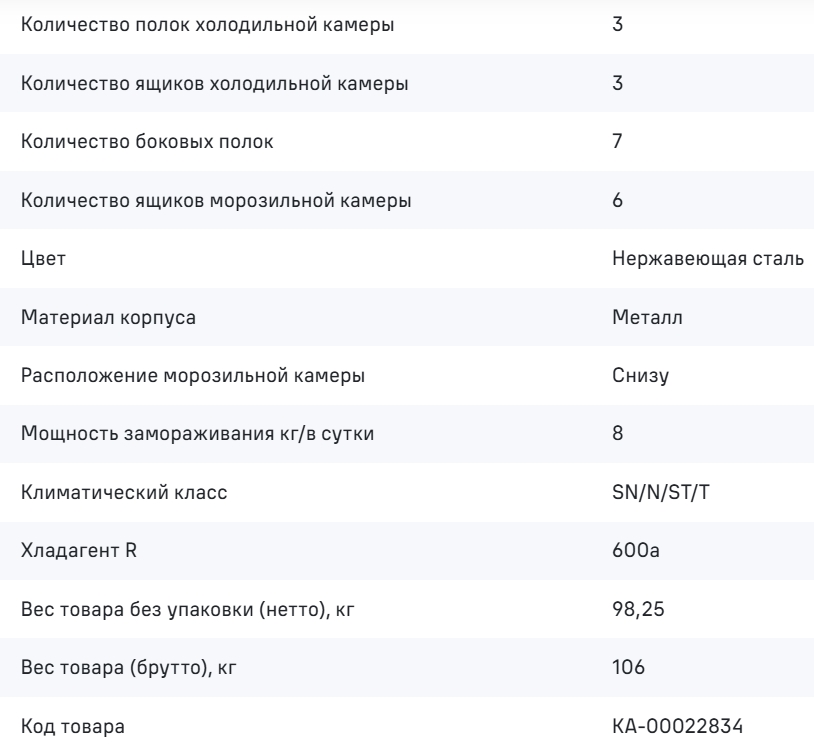This screenshot has height=751, width=814.
Task: Select the '600a' refrigerant value
Action: click(635, 550)
